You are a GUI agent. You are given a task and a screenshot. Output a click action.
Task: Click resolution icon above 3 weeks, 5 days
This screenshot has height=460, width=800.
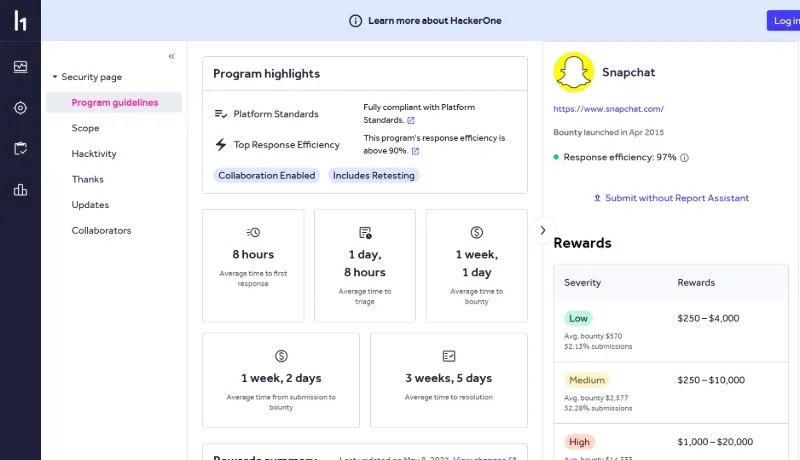pyautogui.click(x=449, y=356)
